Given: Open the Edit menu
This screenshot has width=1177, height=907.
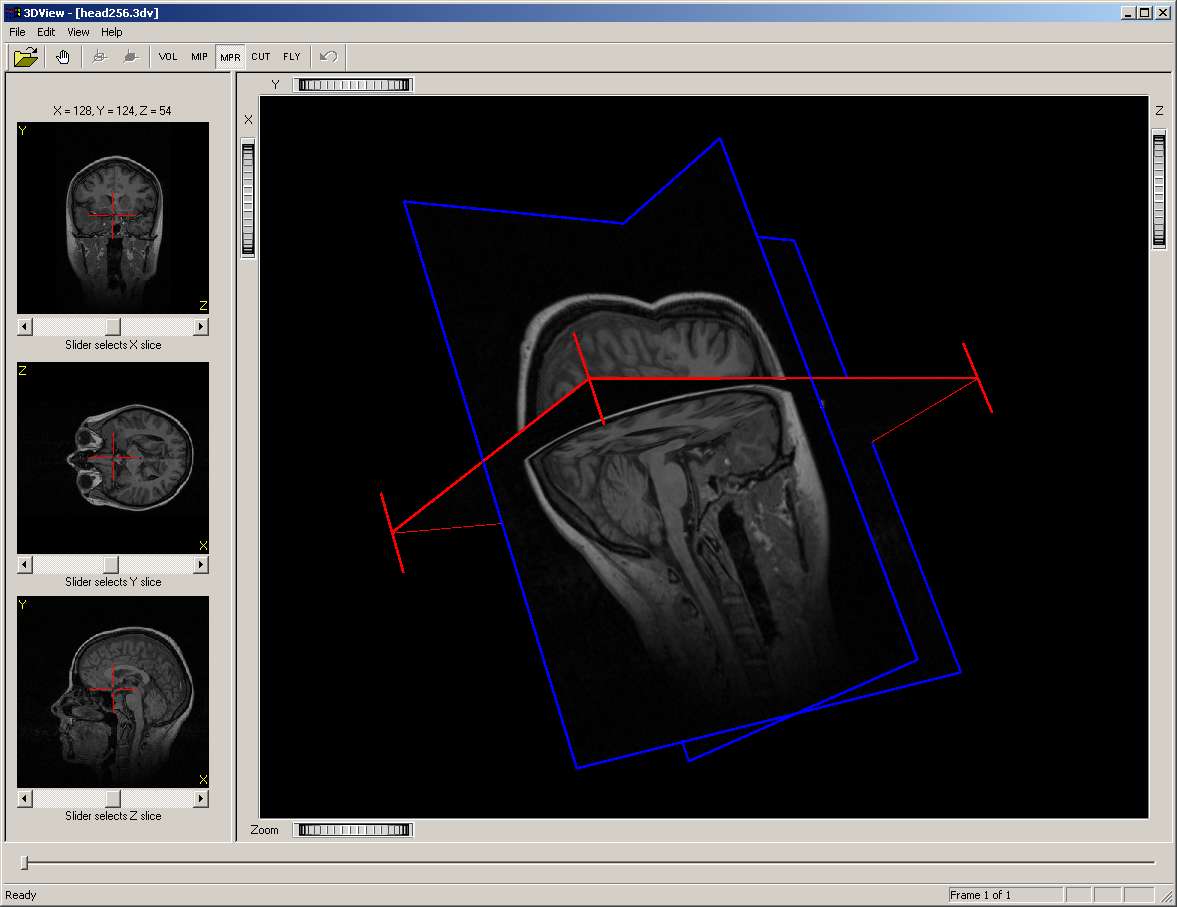Looking at the screenshot, I should (x=46, y=32).
